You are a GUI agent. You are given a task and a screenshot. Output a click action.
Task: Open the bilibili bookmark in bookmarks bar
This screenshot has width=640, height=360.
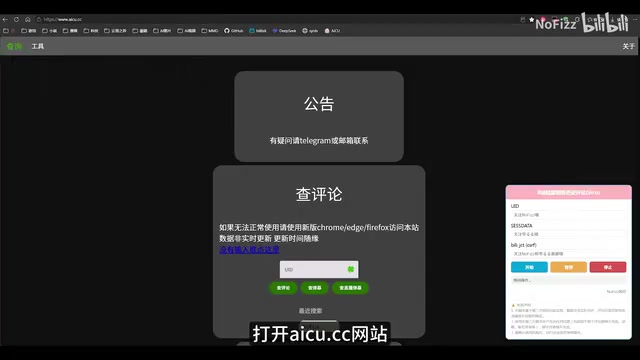258,31
